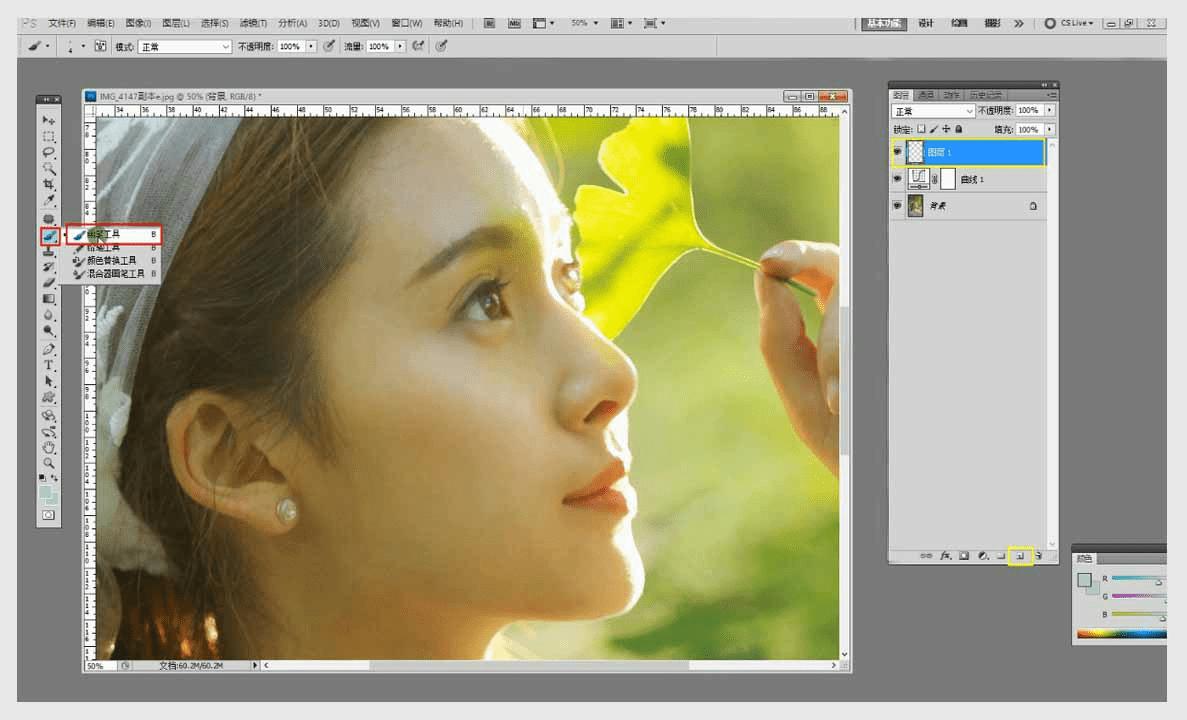This screenshot has height=720, width=1187.
Task: Click the delete layer trash icon
Action: (x=1039, y=556)
